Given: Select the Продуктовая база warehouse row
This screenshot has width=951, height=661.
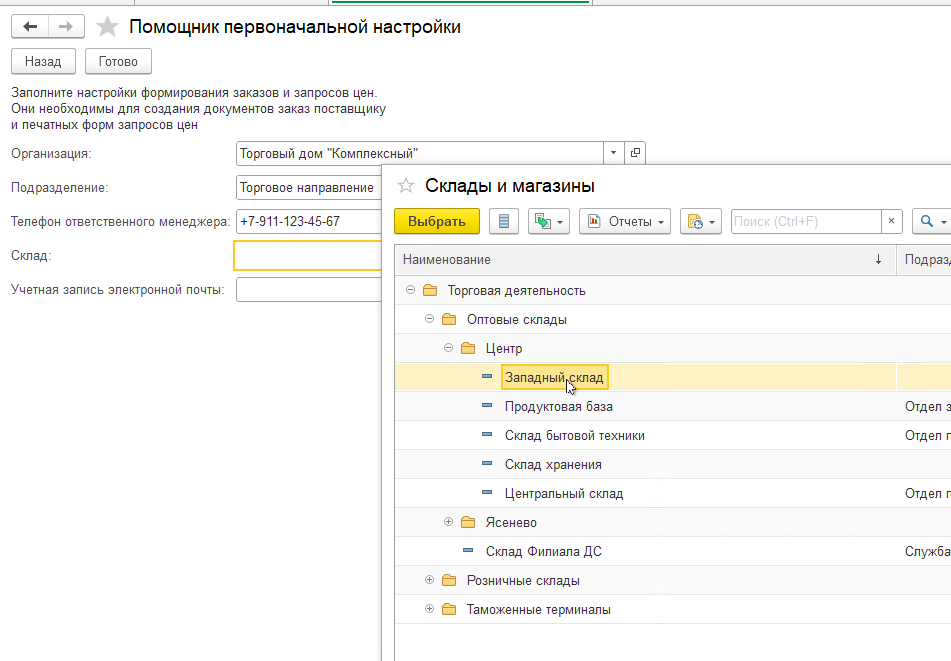Looking at the screenshot, I should point(558,407).
